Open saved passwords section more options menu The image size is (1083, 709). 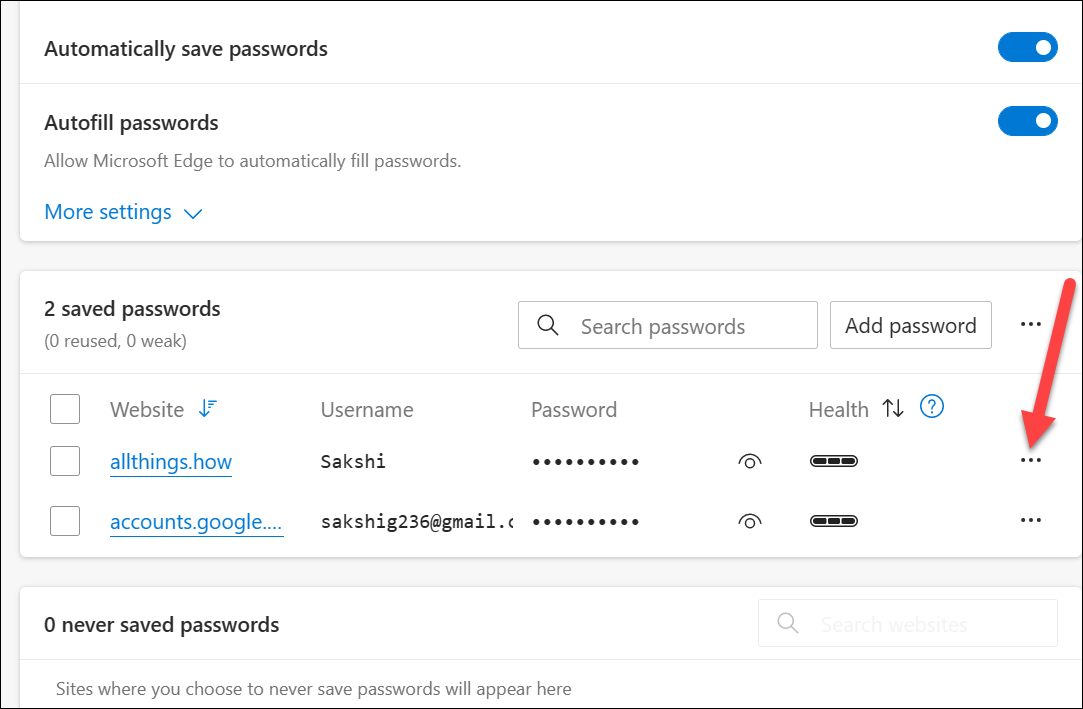click(x=1031, y=324)
